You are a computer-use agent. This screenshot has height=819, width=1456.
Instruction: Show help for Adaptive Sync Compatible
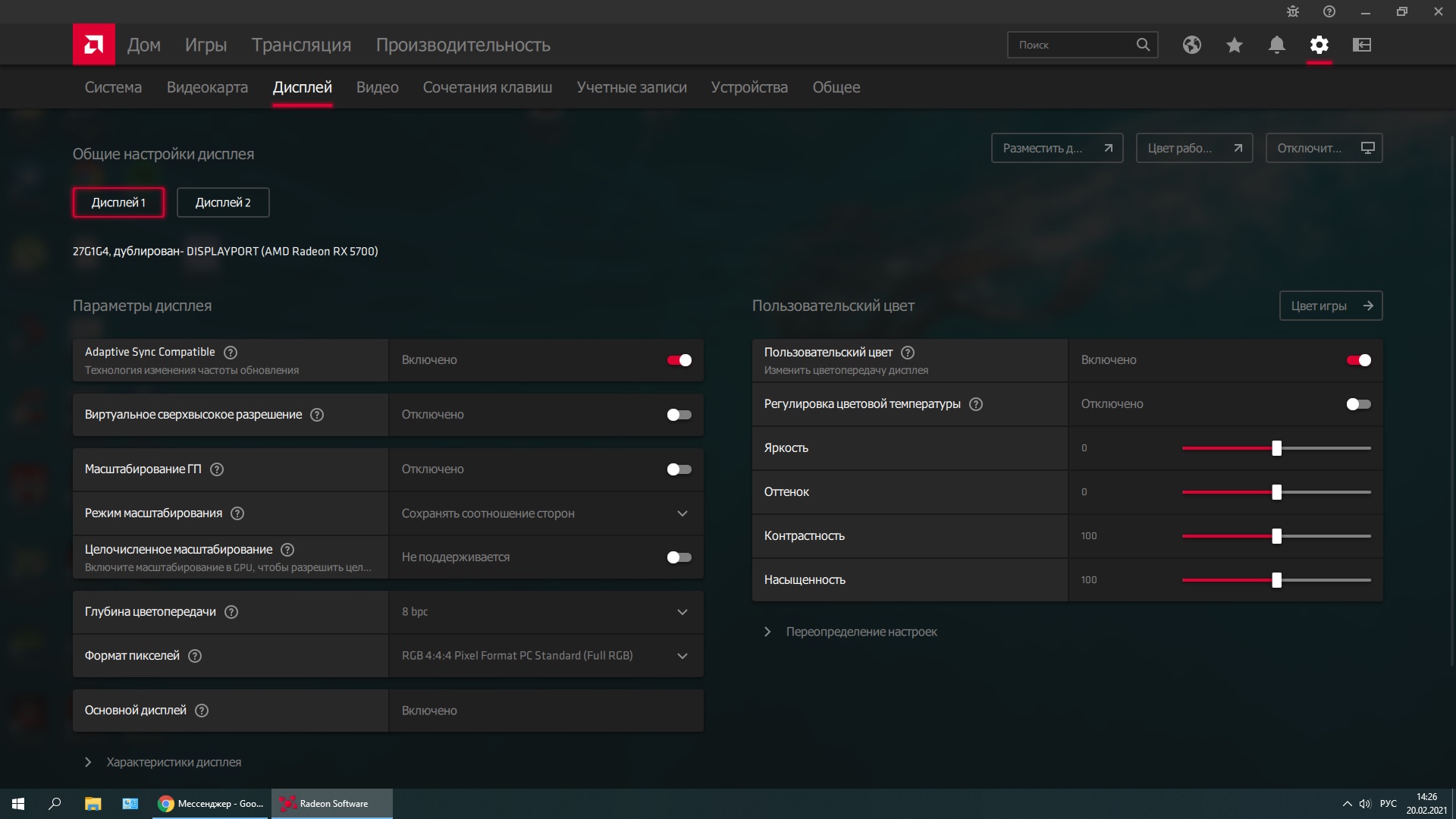(x=231, y=353)
